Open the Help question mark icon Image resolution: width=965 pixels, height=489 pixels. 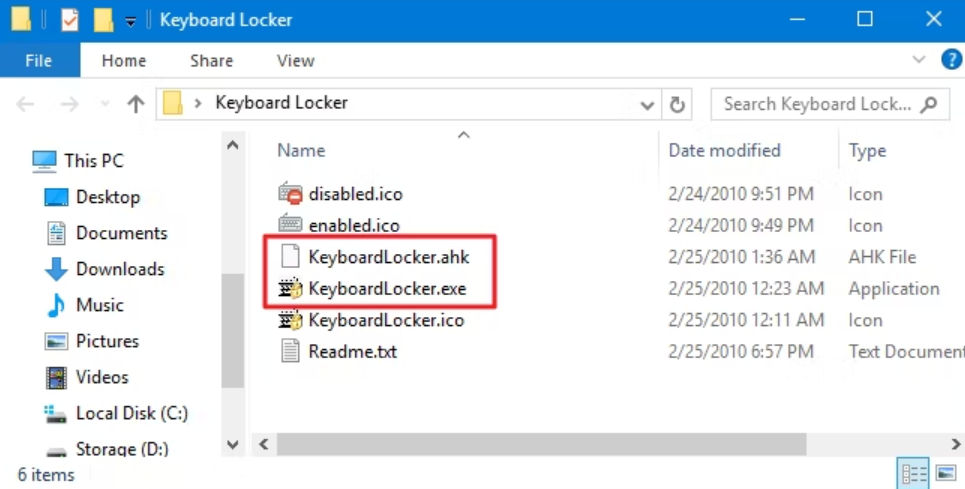[951, 60]
